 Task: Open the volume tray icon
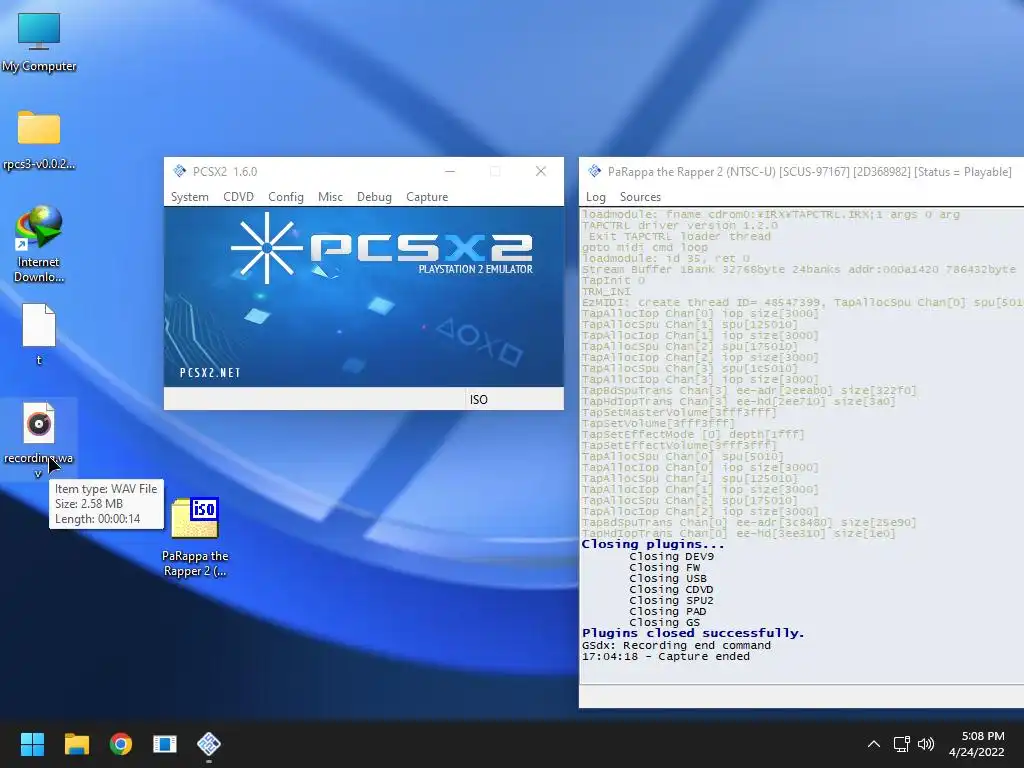(926, 744)
